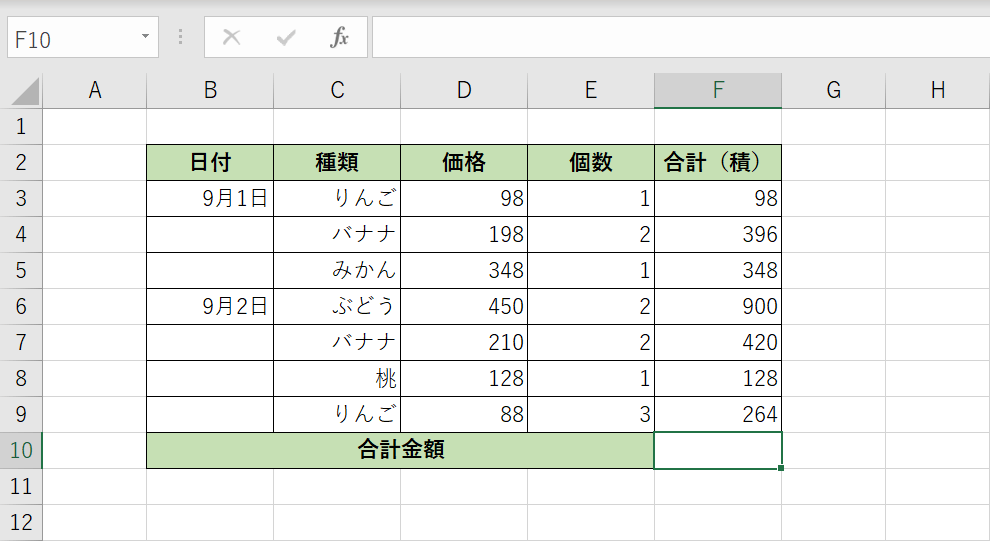990x541 pixels.
Task: Select column C header
Action: tap(337, 91)
